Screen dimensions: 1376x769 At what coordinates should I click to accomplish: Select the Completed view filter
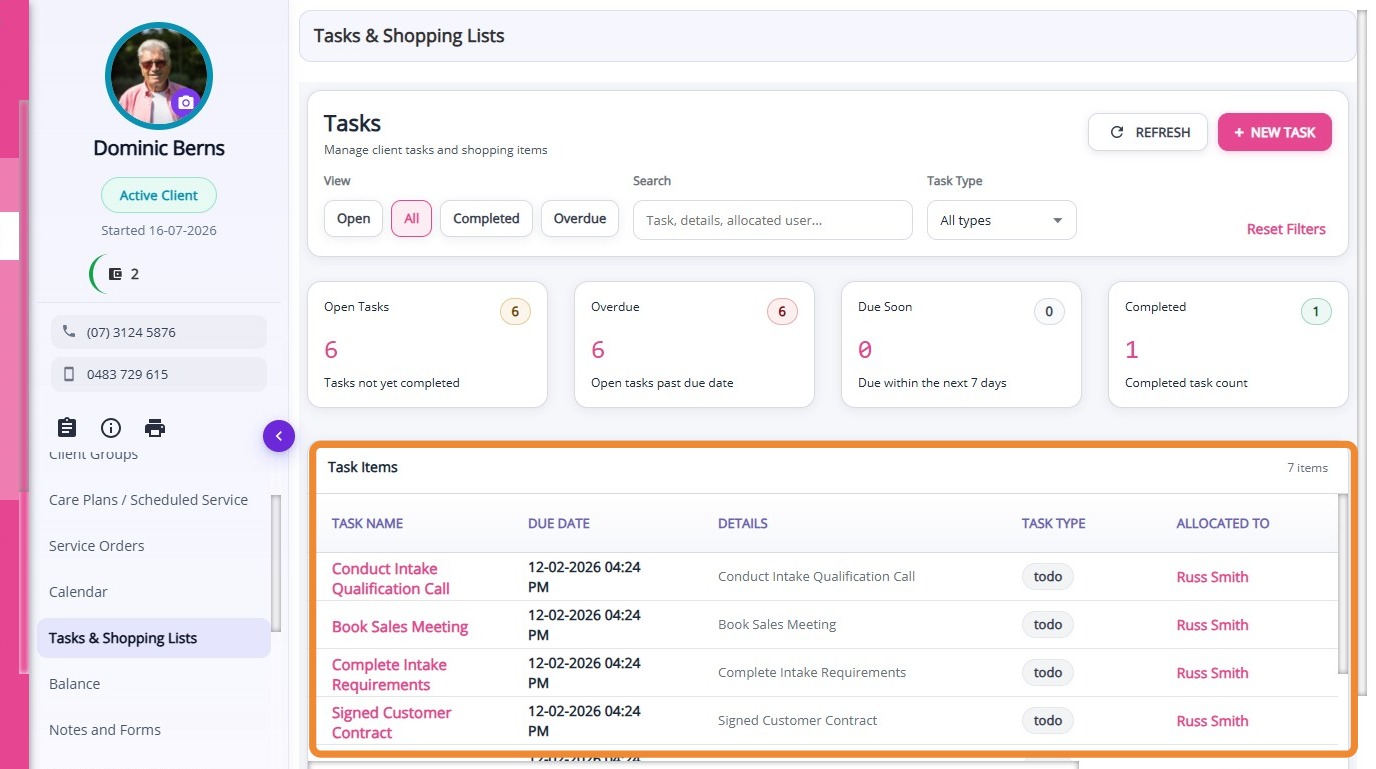(486, 219)
